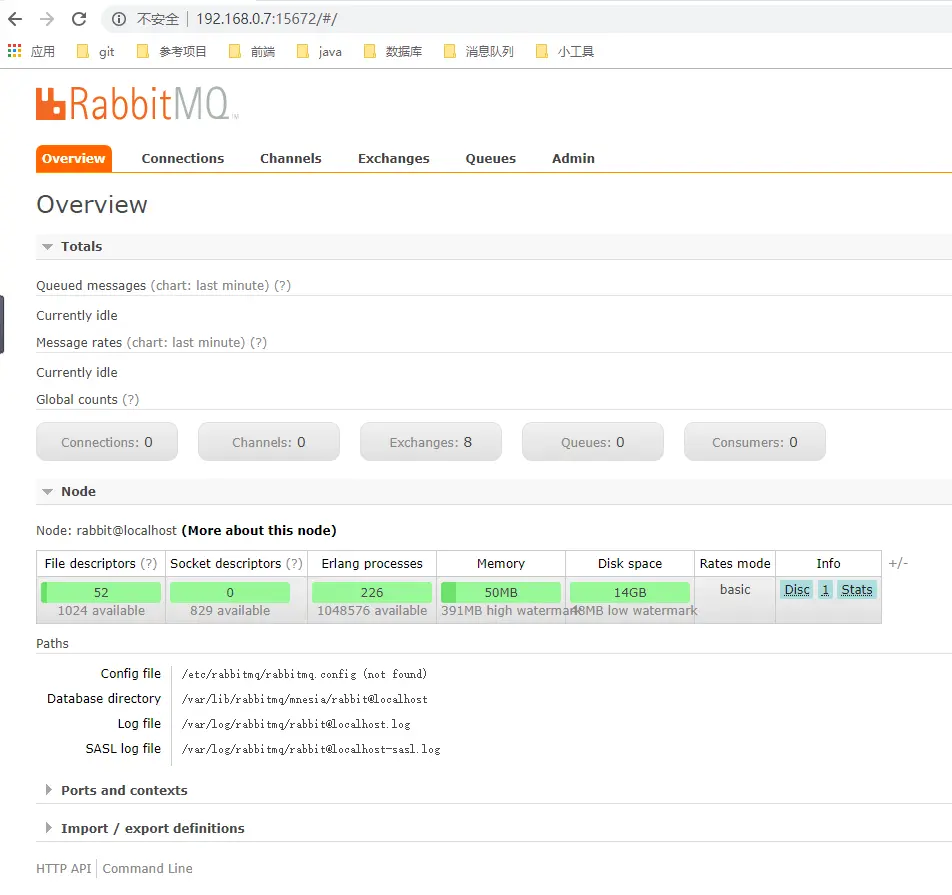Click the Config file path text
This screenshot has height=895, width=952.
(x=304, y=674)
